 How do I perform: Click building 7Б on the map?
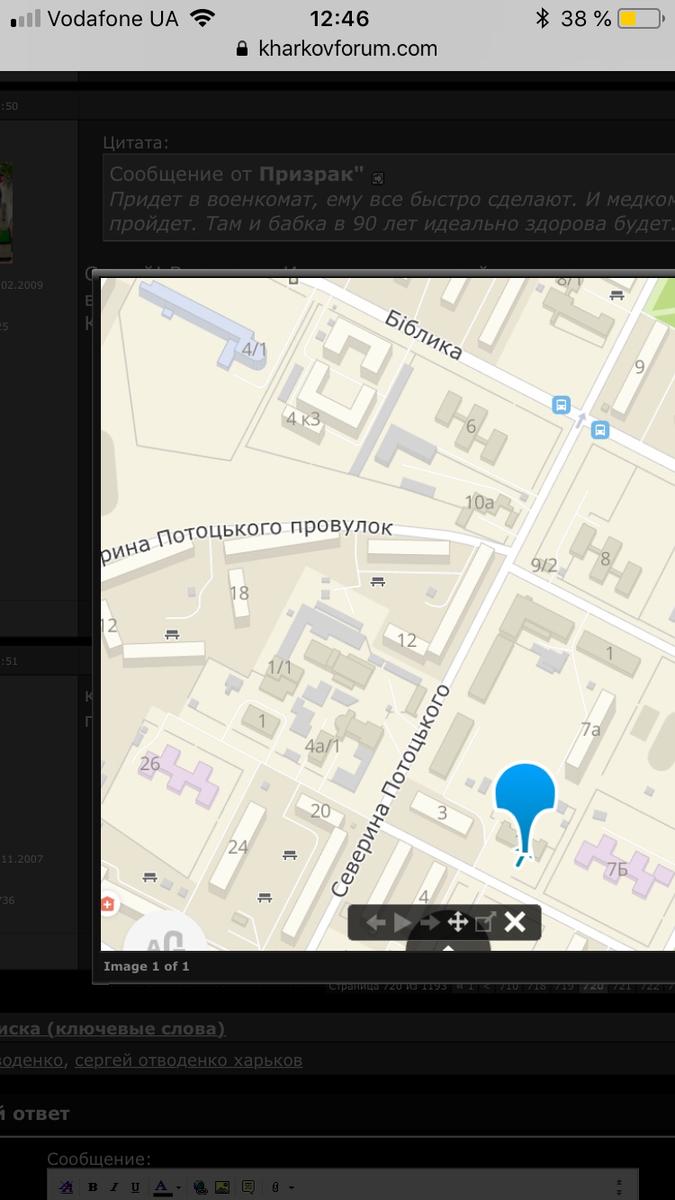(618, 869)
